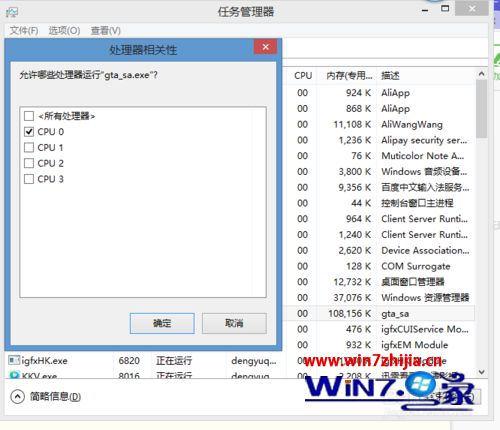Select the 桌面窗口管理器 row
This screenshot has width=500, height=430.
tap(380, 282)
